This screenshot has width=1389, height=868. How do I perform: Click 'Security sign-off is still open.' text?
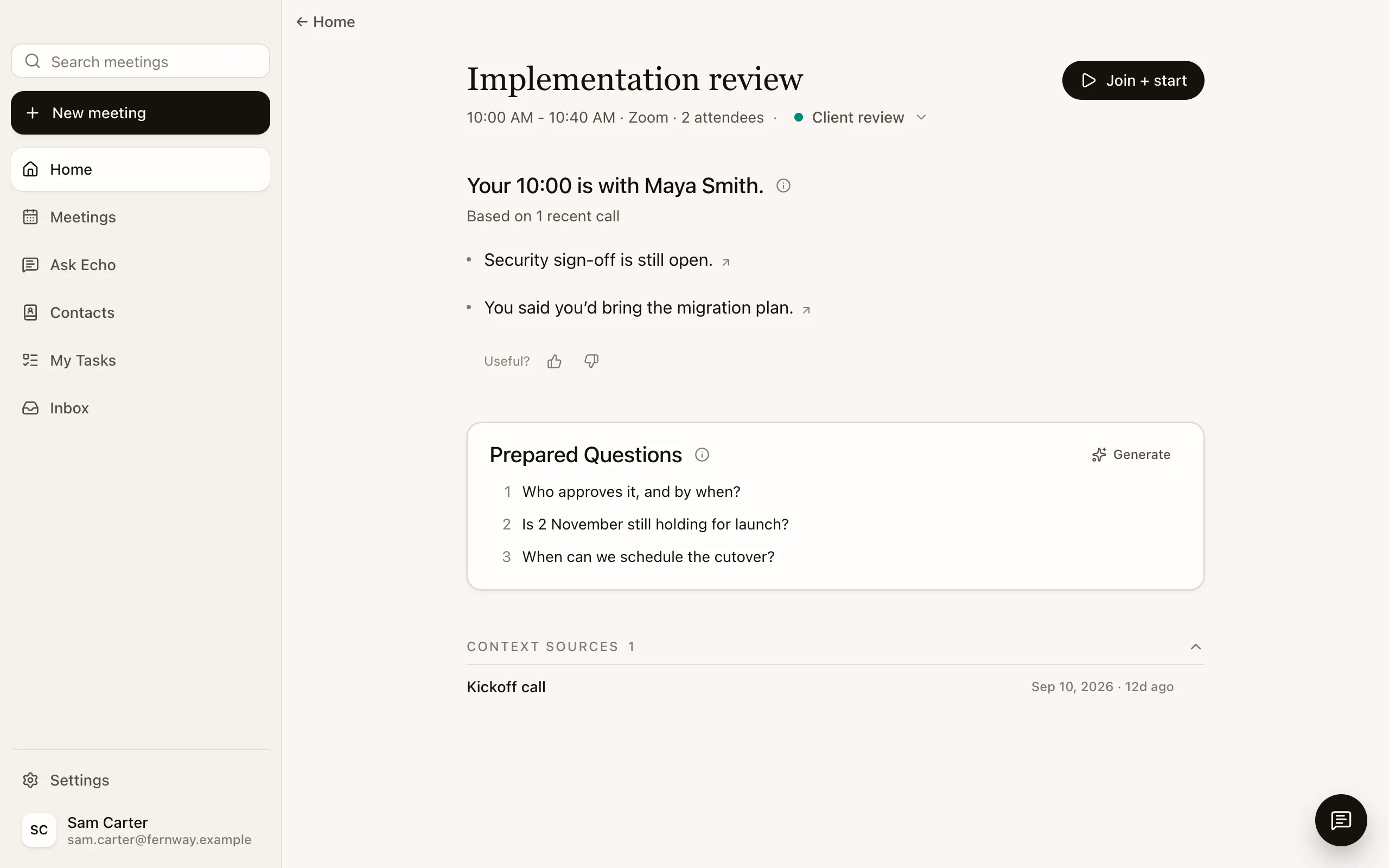pos(598,260)
